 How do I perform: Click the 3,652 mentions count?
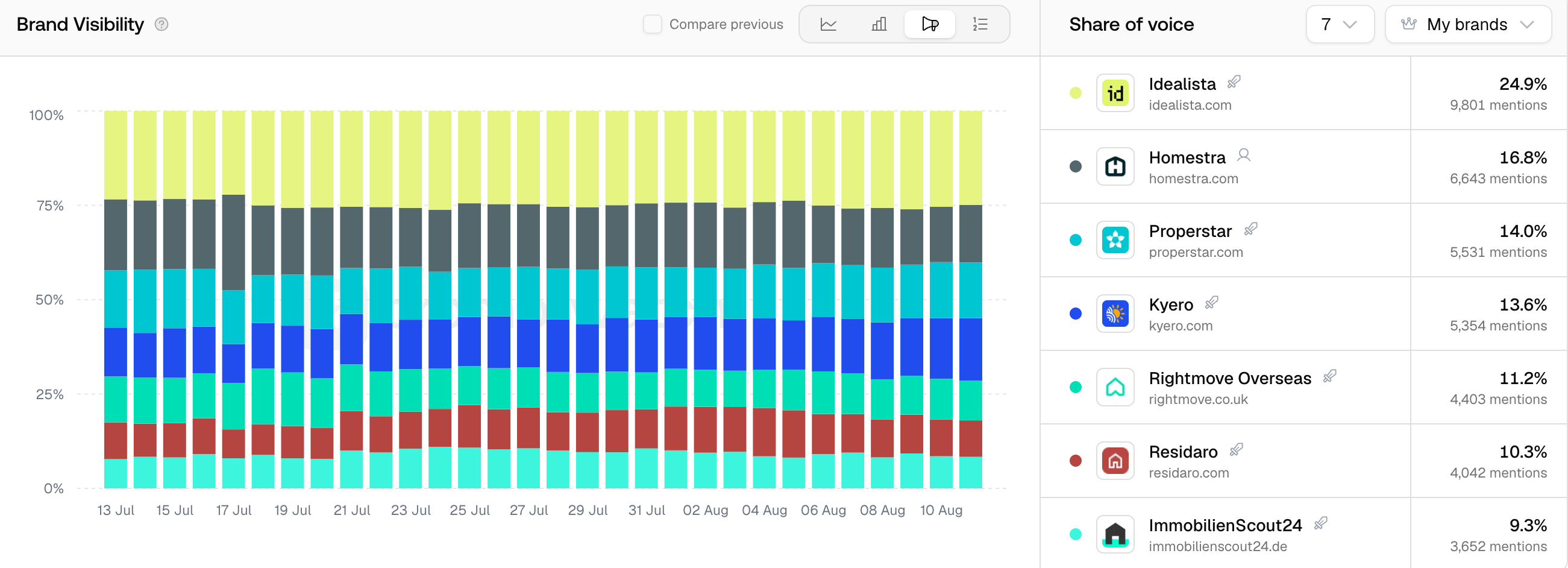(x=1498, y=547)
